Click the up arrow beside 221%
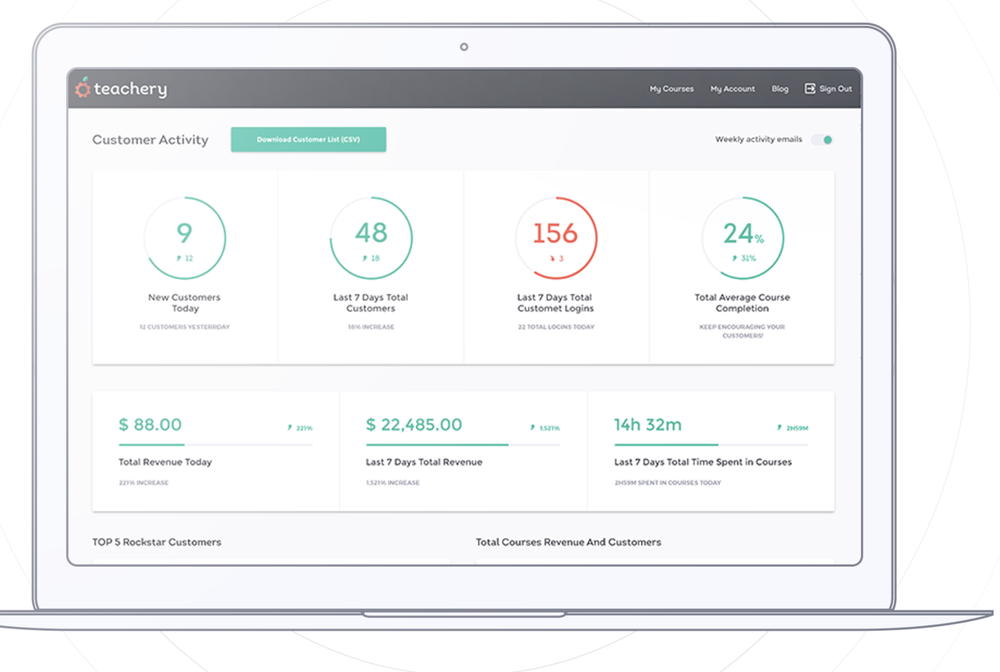The height and width of the screenshot is (672, 1000). [290, 427]
